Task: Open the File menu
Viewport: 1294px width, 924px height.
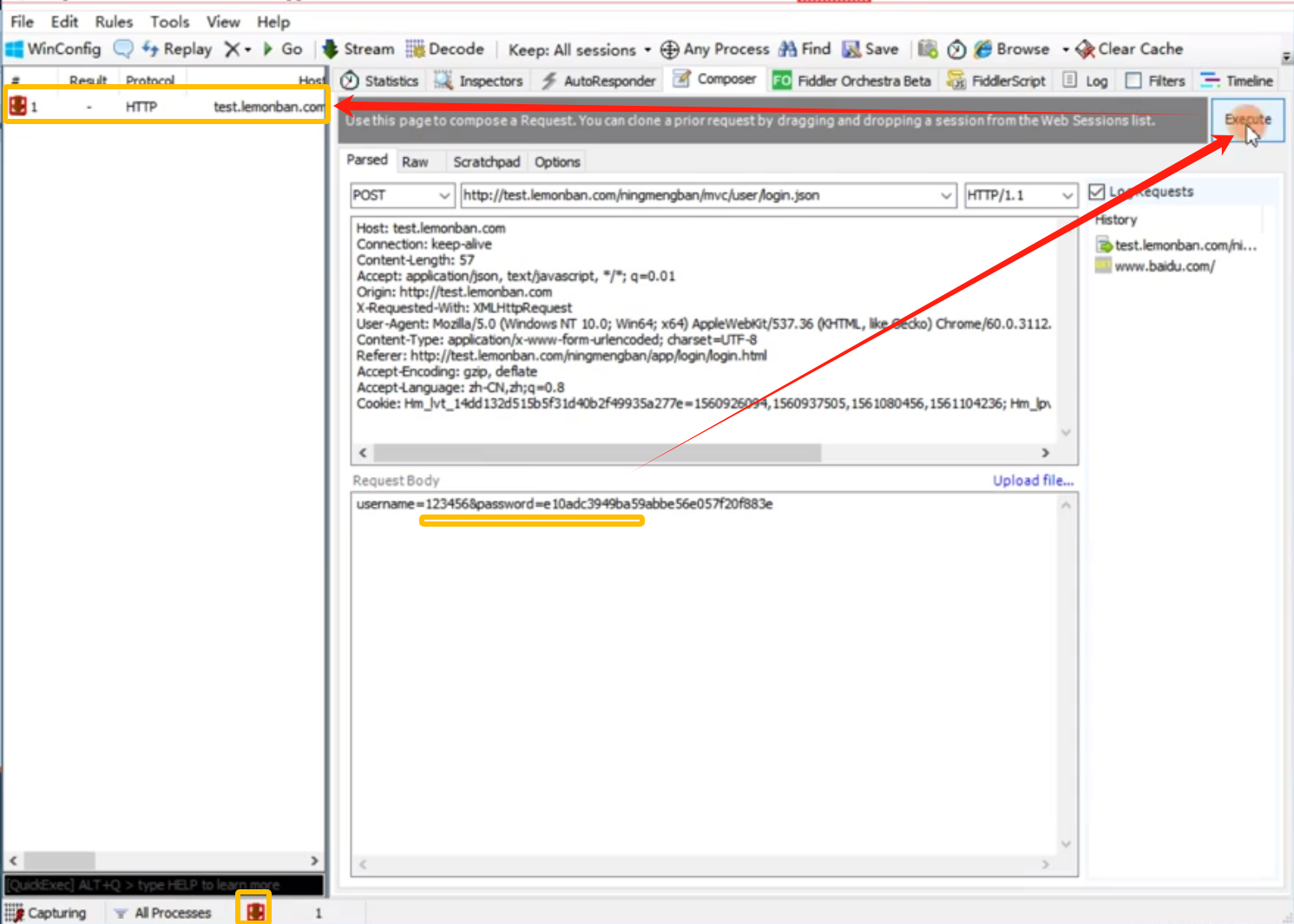Action: click(22, 22)
